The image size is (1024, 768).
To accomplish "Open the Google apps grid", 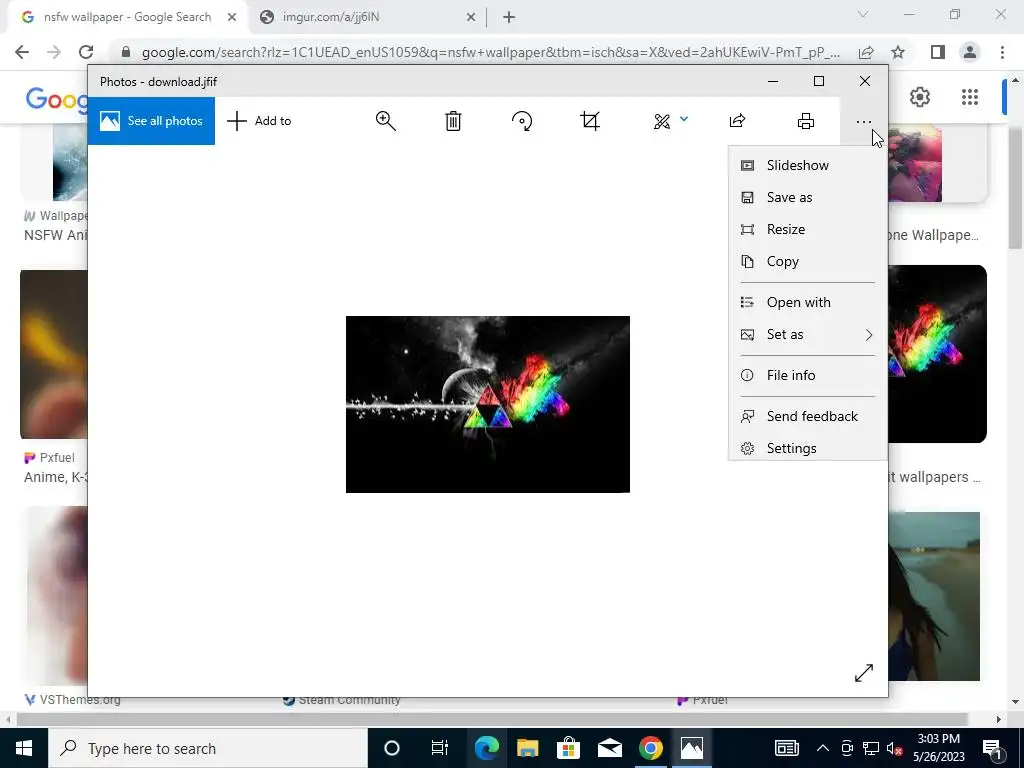I will point(970,97).
